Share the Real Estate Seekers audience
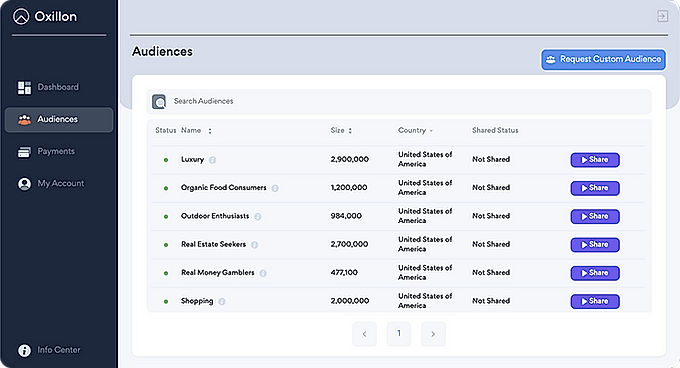 (595, 245)
